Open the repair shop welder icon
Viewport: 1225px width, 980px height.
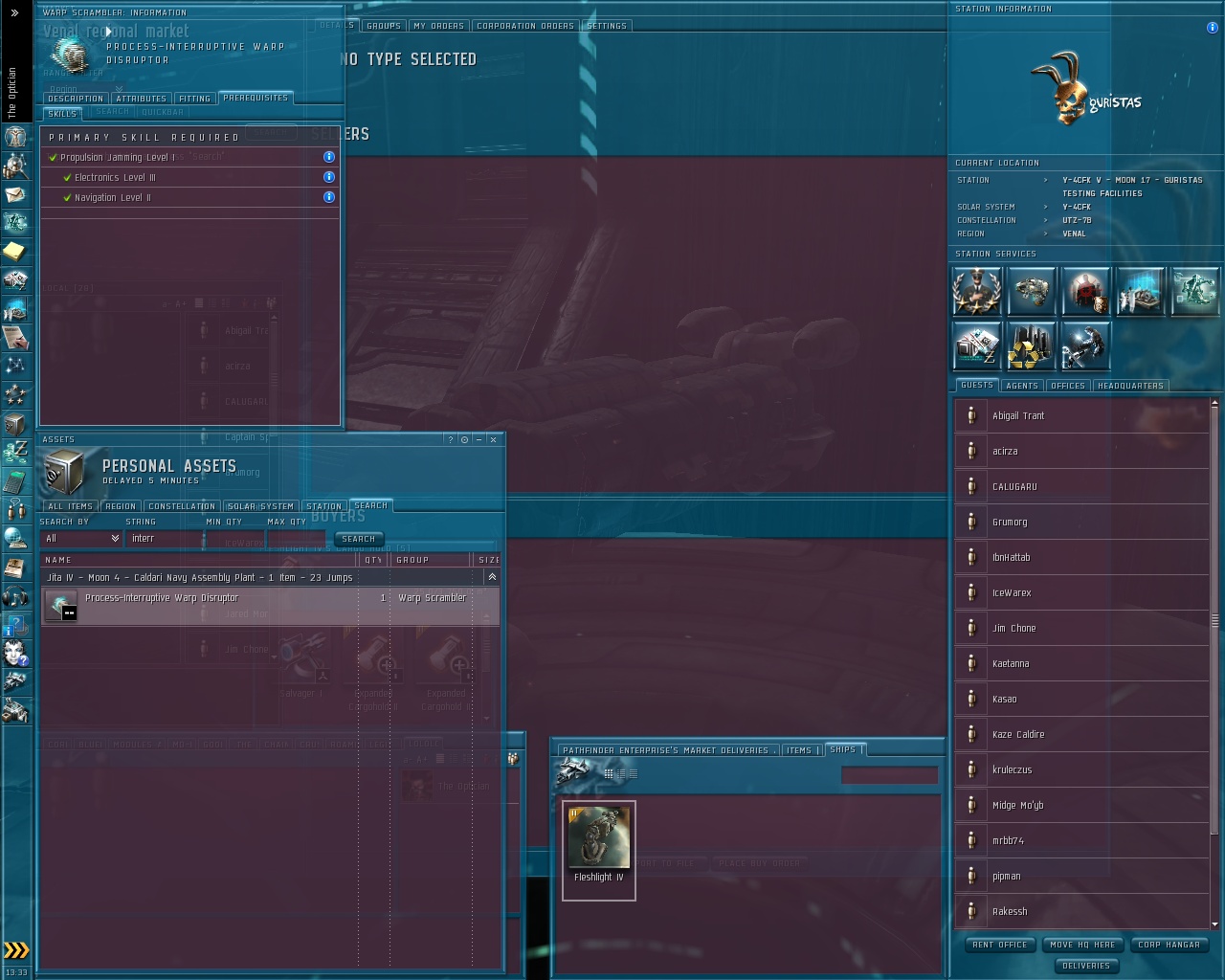pos(1085,345)
